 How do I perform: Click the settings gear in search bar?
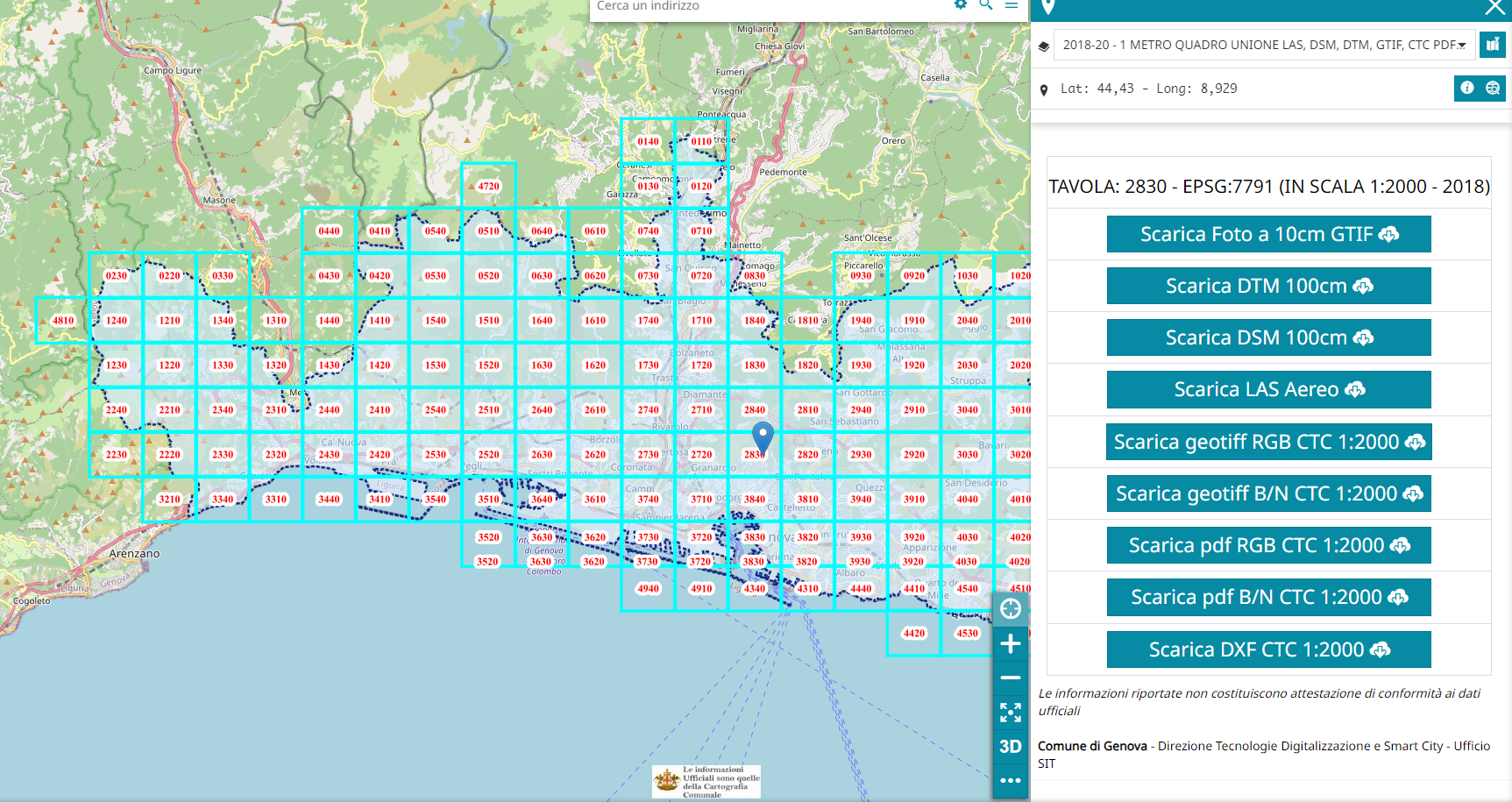(x=961, y=4)
